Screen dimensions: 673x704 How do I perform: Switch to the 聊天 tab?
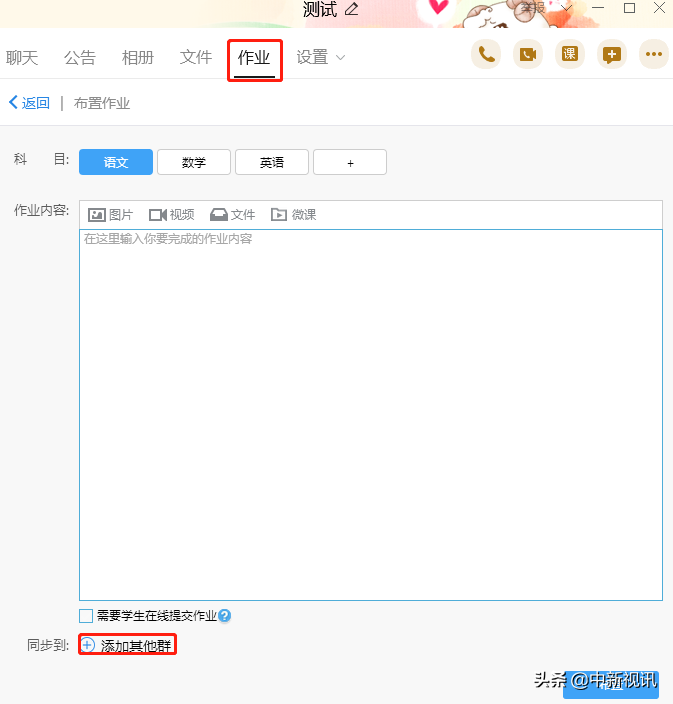22,57
